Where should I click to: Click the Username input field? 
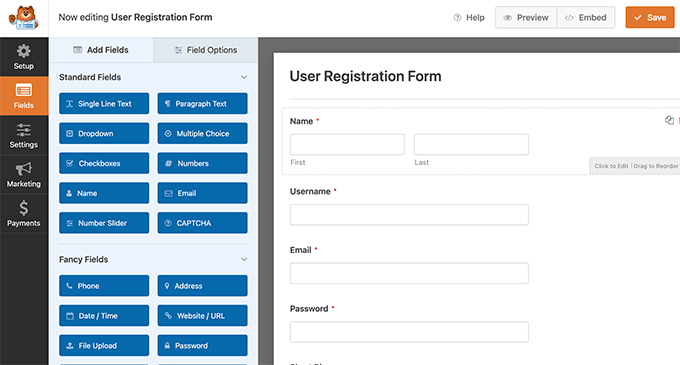409,215
